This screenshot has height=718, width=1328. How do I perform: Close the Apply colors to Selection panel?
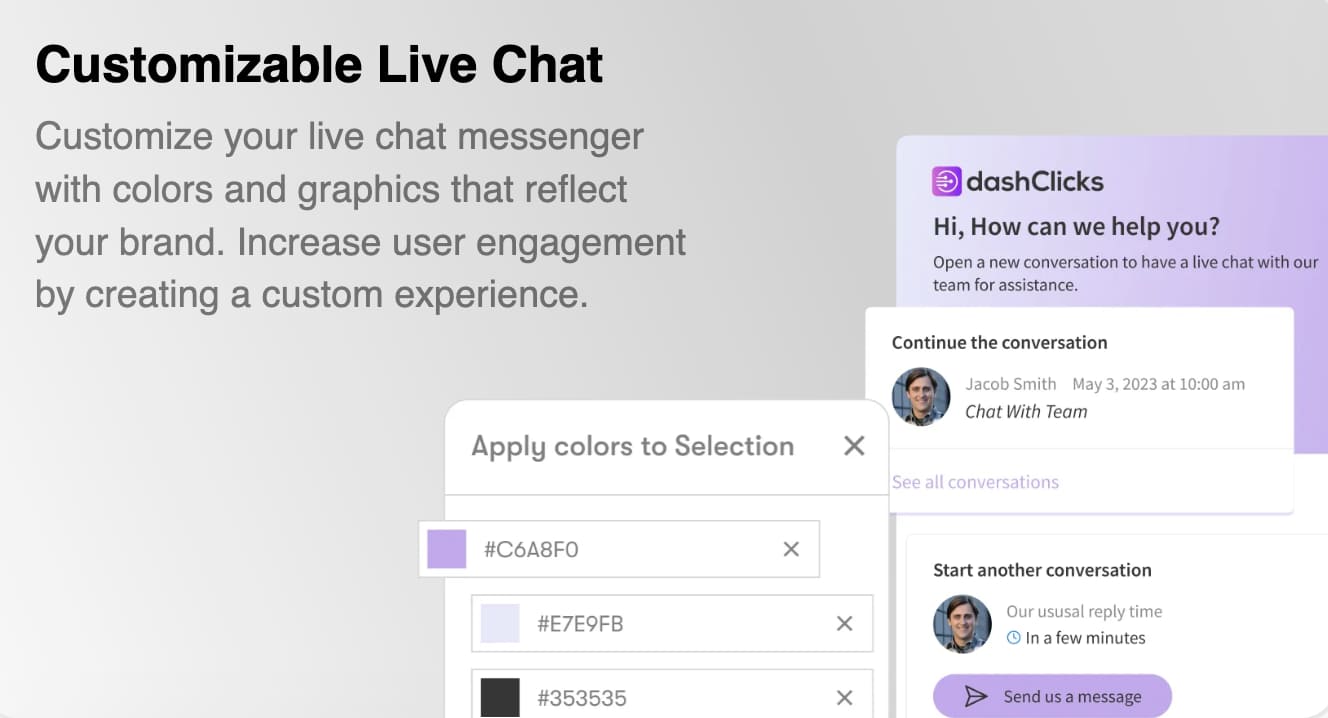click(854, 446)
